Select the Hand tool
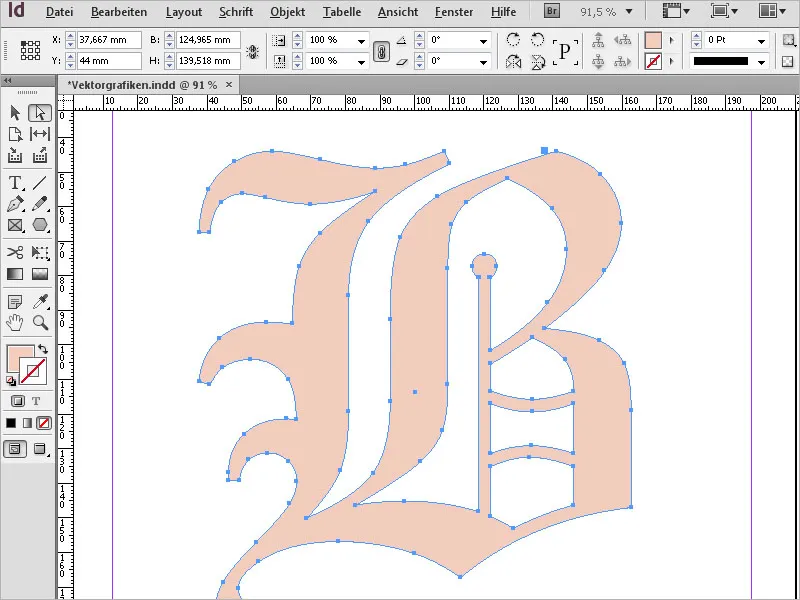 click(x=15, y=322)
